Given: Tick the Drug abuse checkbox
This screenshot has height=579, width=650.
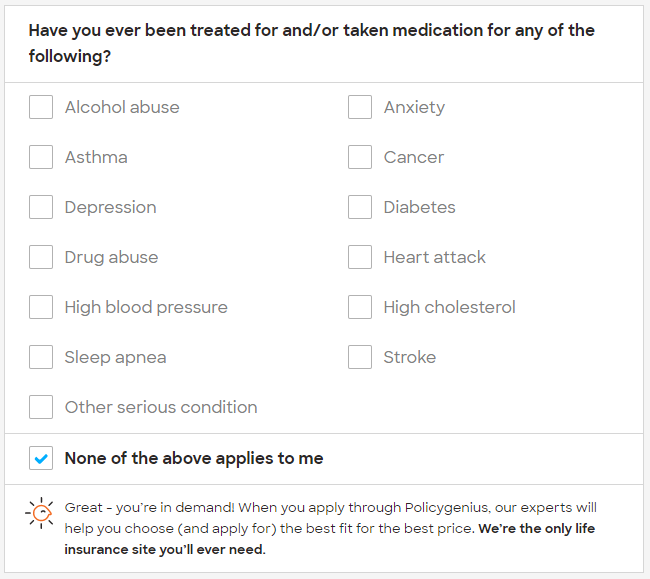Looking at the screenshot, I should [41, 257].
